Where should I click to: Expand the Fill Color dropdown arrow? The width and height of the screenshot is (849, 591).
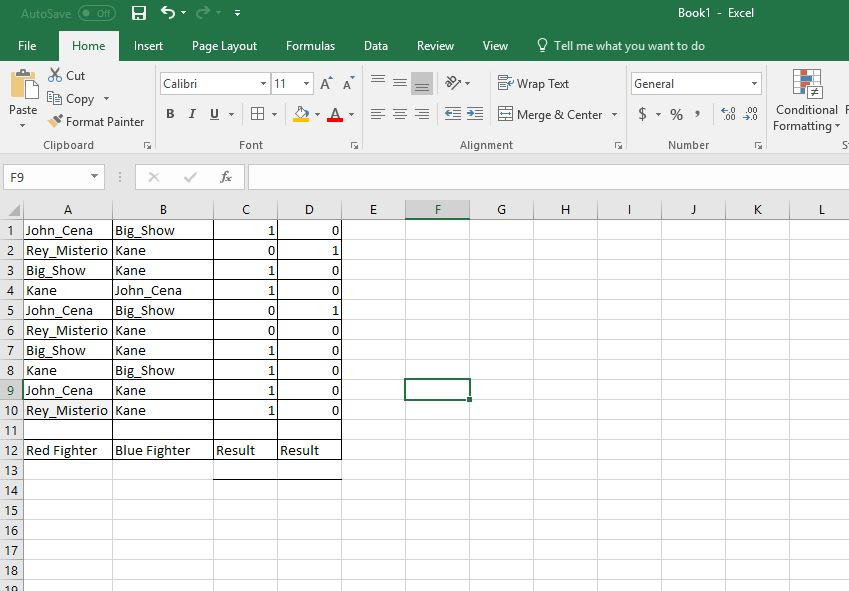click(x=317, y=115)
